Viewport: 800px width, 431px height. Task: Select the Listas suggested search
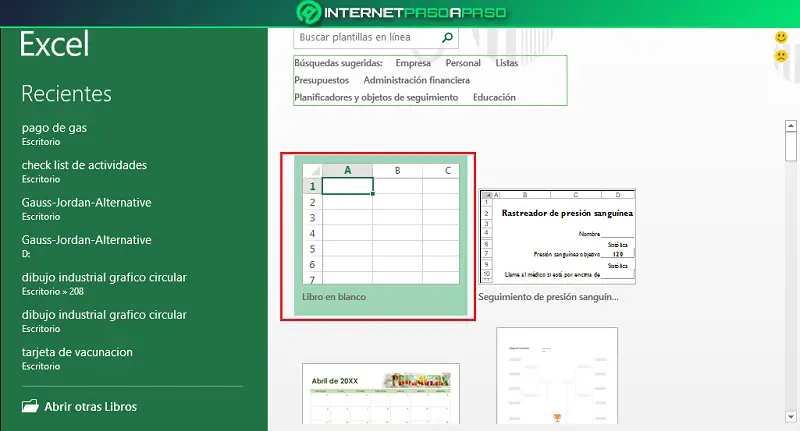point(507,63)
